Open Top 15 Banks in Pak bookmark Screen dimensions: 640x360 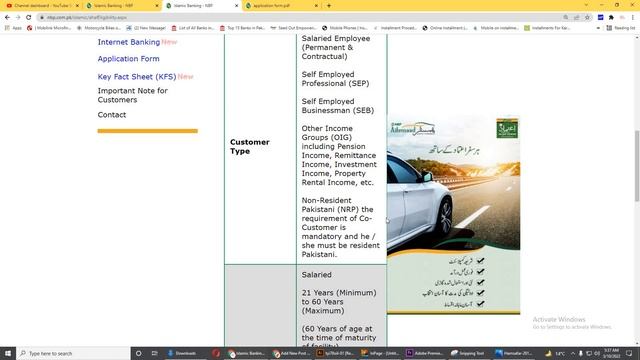point(242,28)
